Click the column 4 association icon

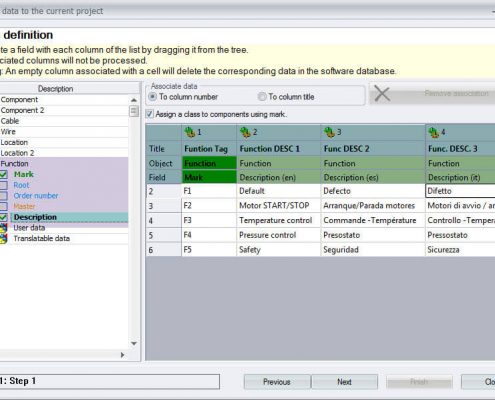point(434,132)
